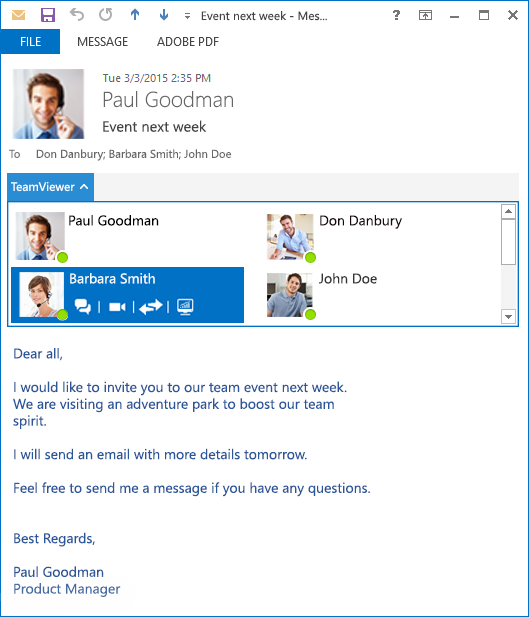Image resolution: width=529 pixels, height=617 pixels.
Task: Switch to the MESSAGE tab
Action: (x=102, y=41)
